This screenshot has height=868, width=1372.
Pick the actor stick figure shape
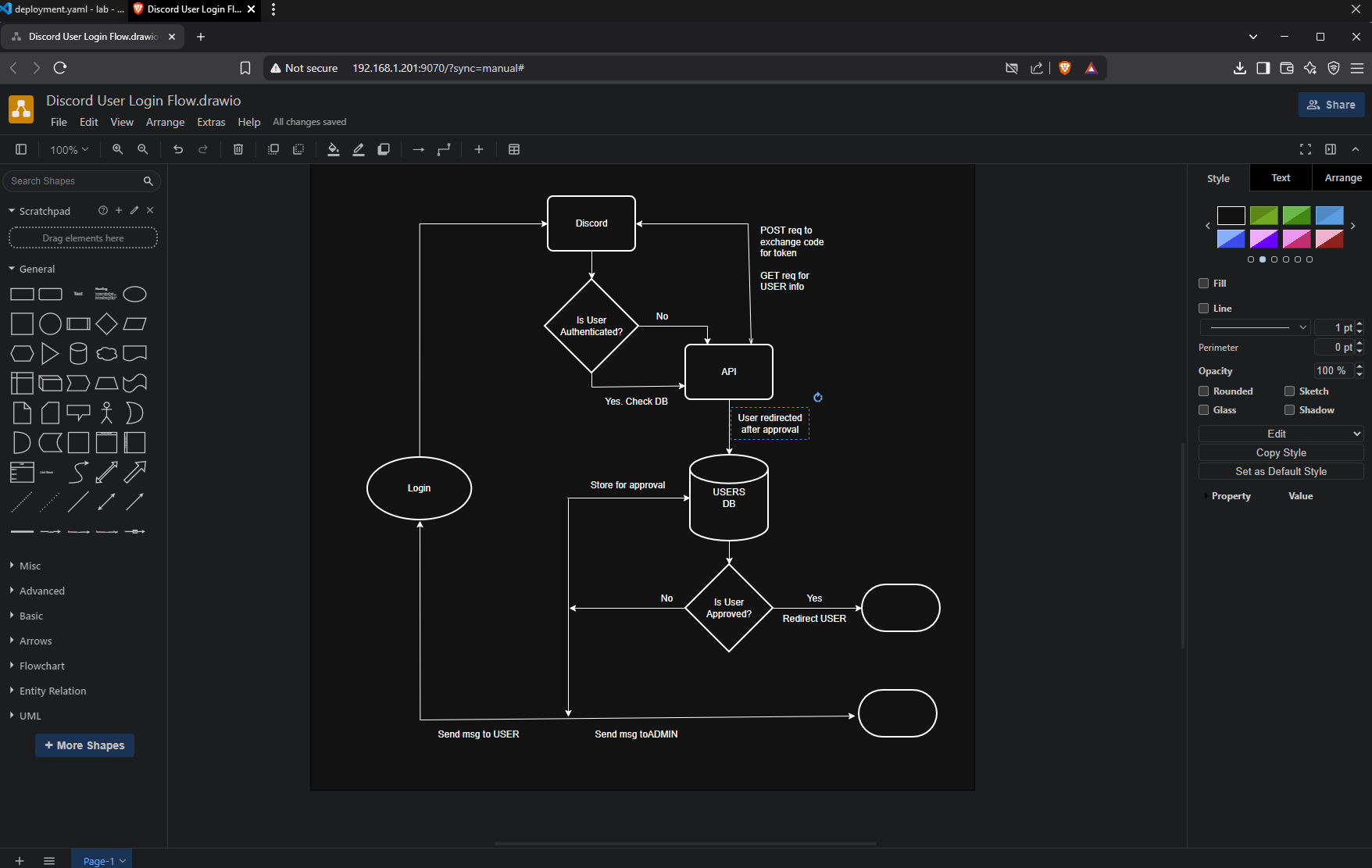106,413
